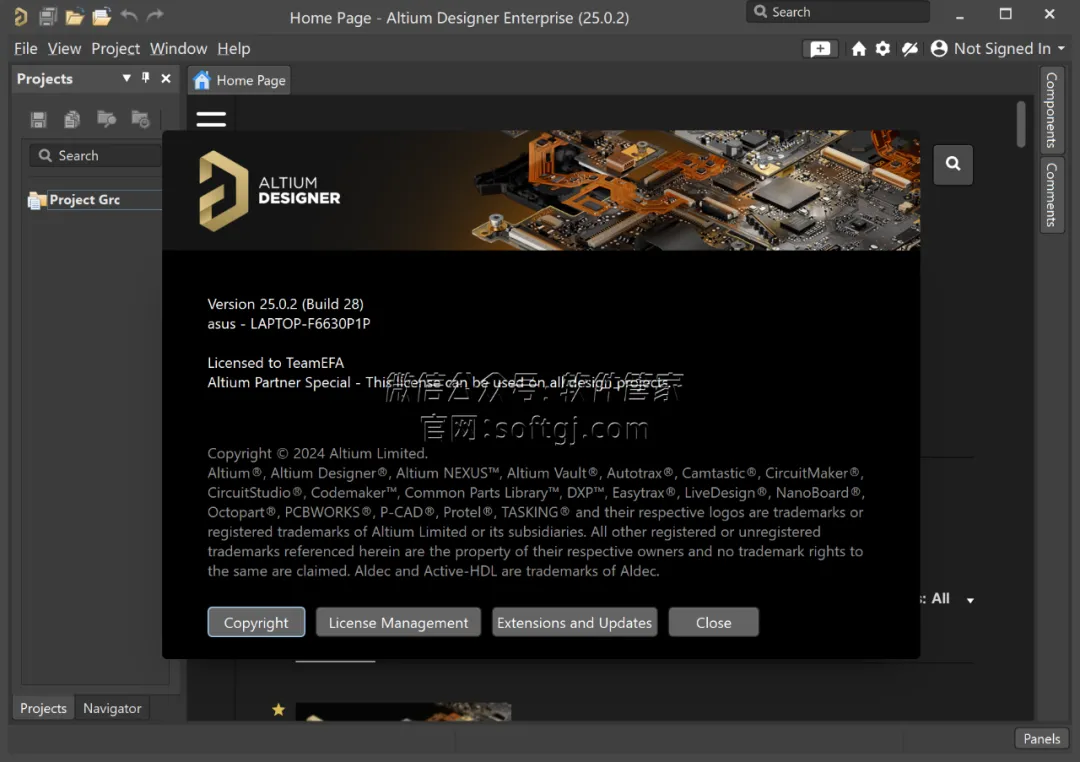Click the Licensed to TeamEFA text
Image resolution: width=1080 pixels, height=762 pixels.
click(x=276, y=363)
